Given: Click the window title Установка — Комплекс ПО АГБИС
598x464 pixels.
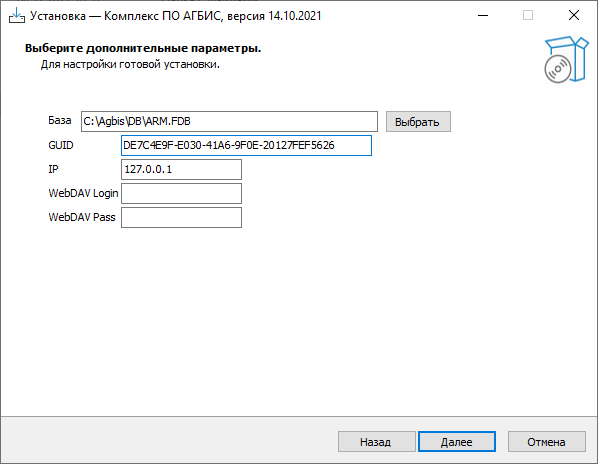Looking at the screenshot, I should 175,16.
